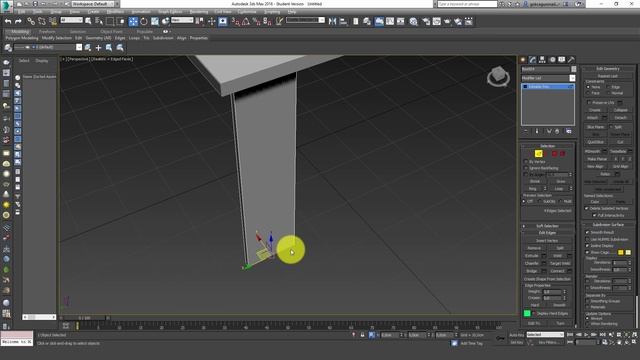Click Create Shape From Selection
Viewport: 640px width, 360px height.
point(547,279)
